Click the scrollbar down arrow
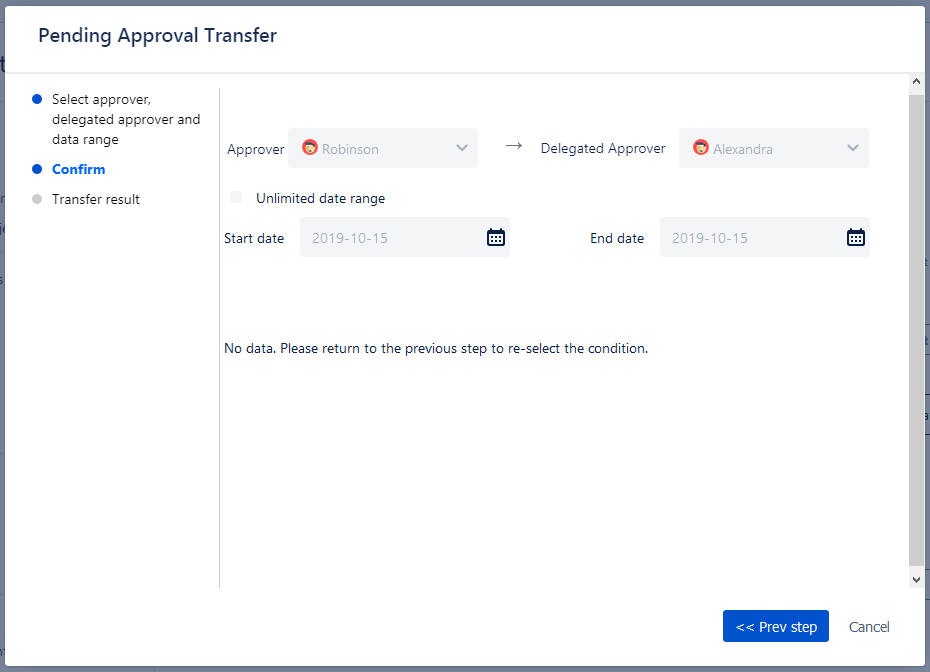Viewport: 930px width, 672px height. pos(916,579)
